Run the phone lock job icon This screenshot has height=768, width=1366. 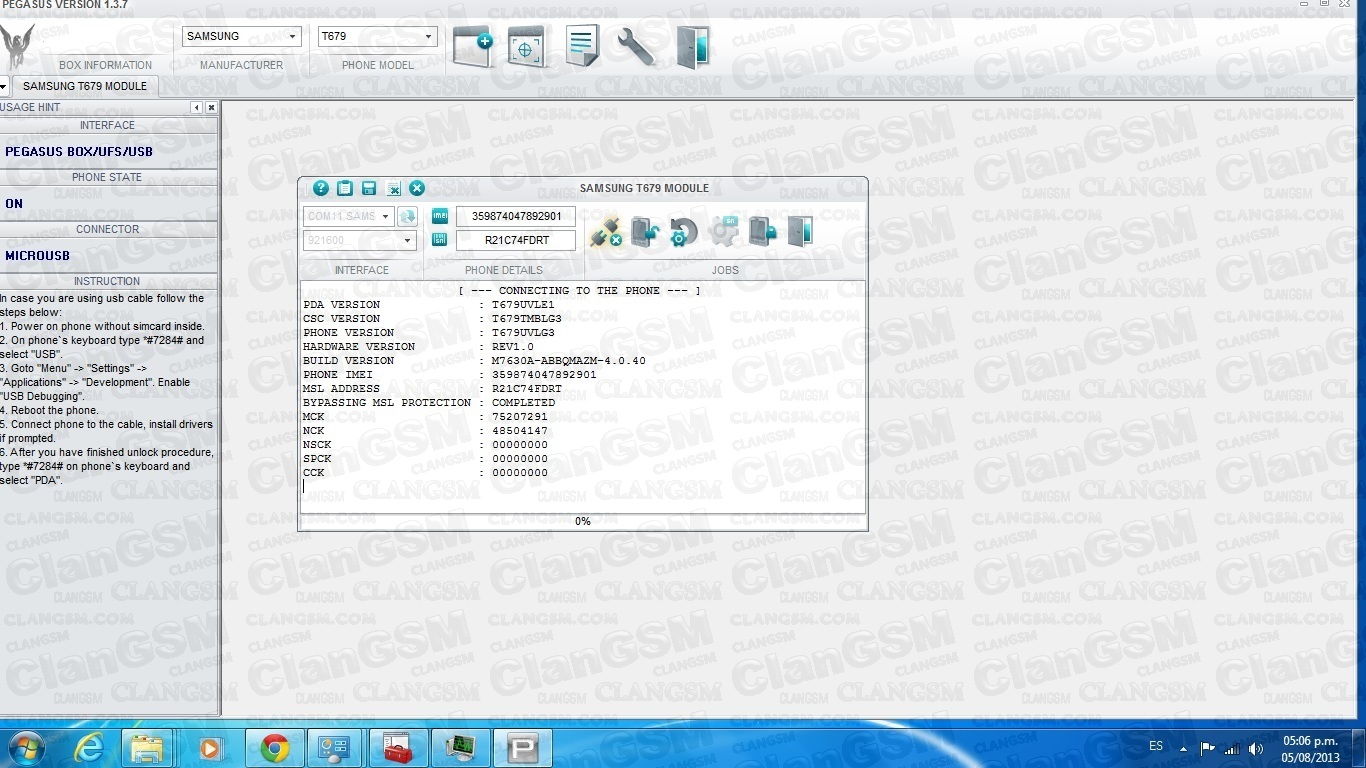762,232
